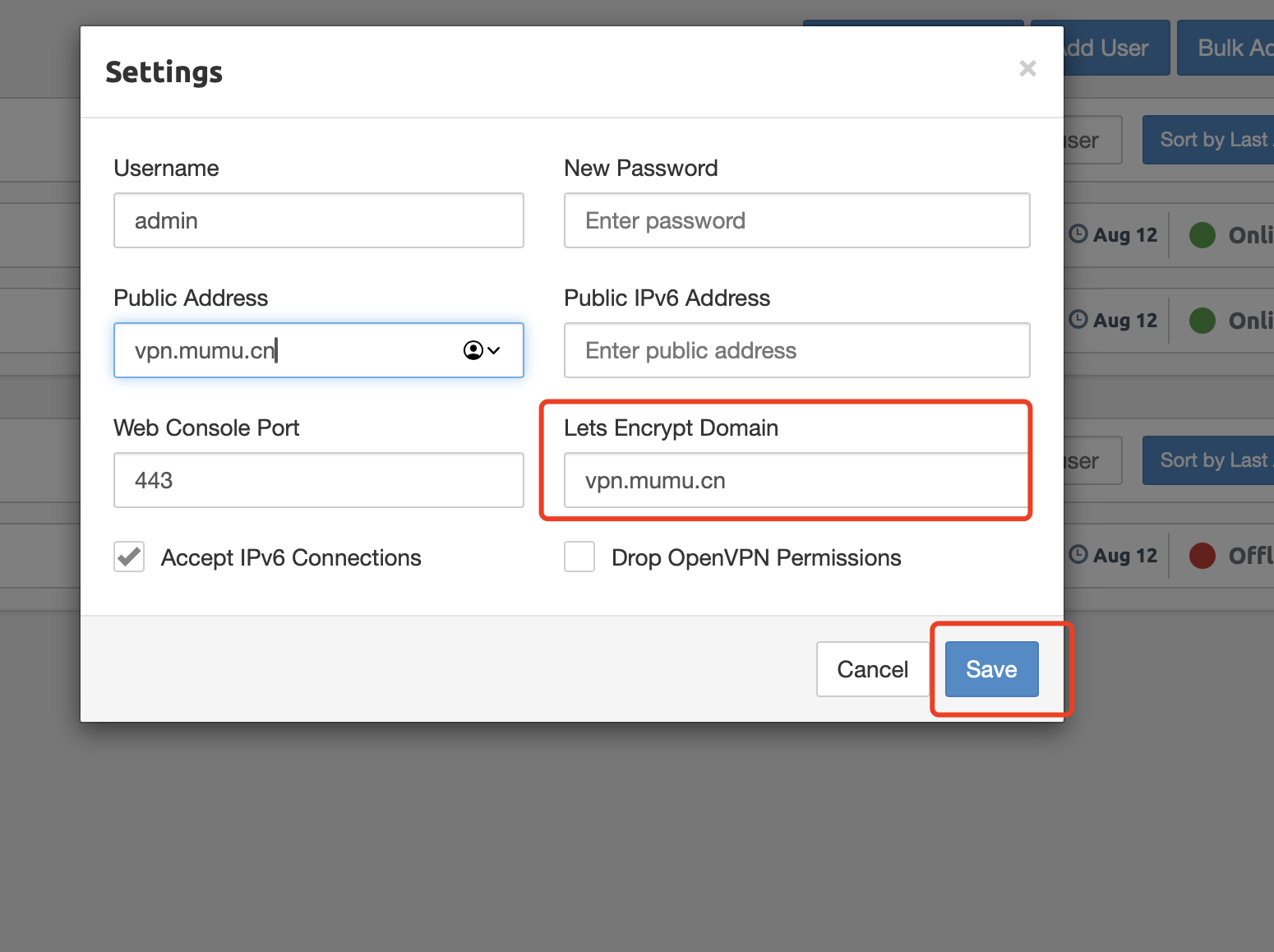Viewport: 1274px width, 952px height.
Task: Uncheck Accept IPv6 Connections
Action: click(x=129, y=557)
